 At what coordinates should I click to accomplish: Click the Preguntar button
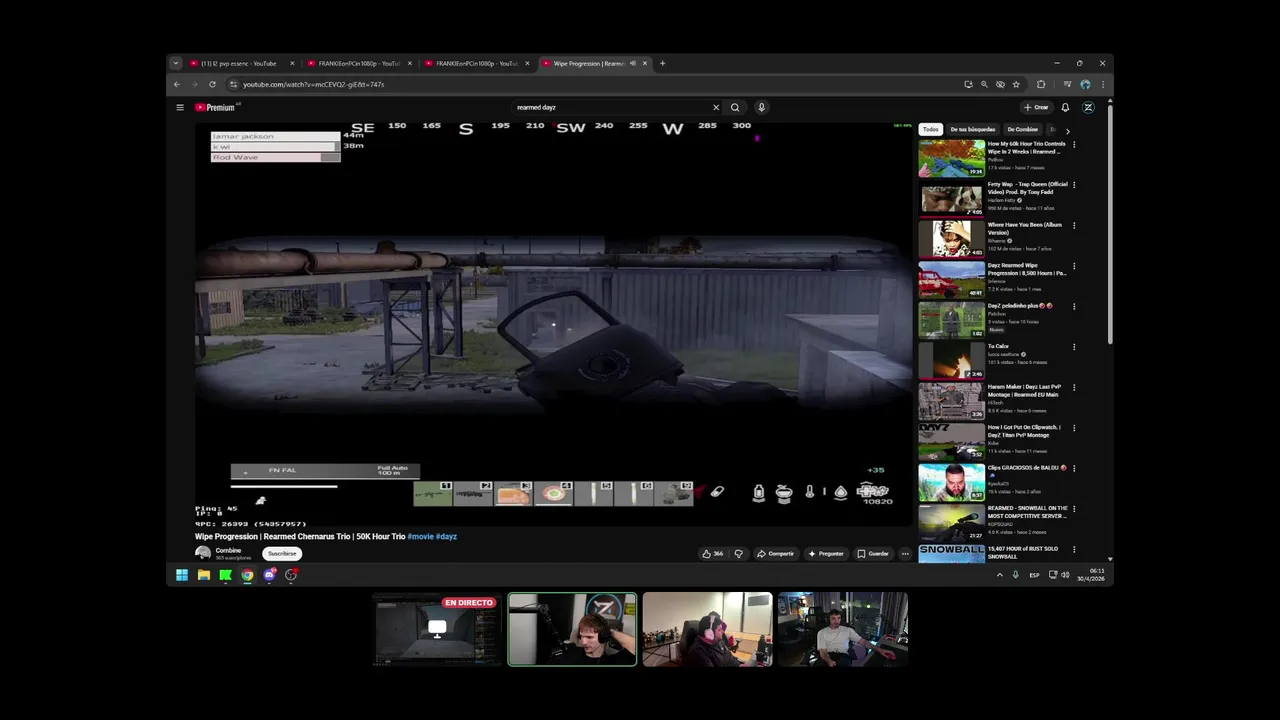pos(826,553)
